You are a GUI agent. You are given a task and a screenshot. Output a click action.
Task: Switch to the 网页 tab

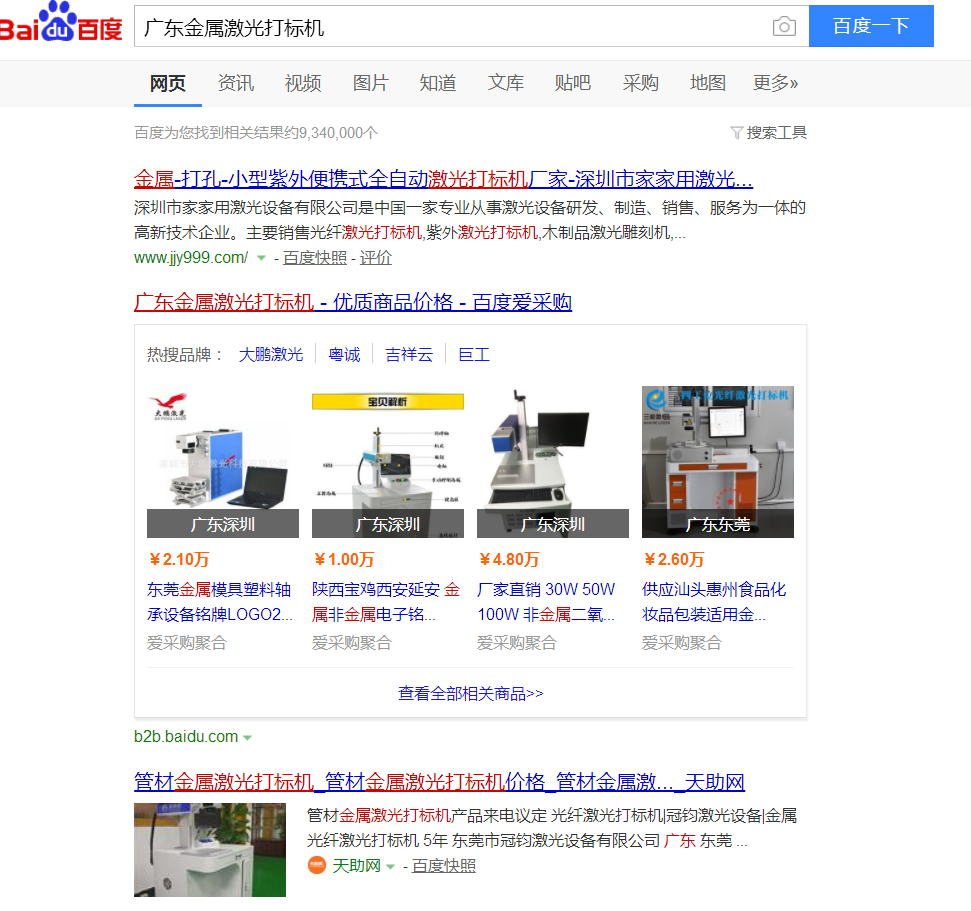(168, 83)
